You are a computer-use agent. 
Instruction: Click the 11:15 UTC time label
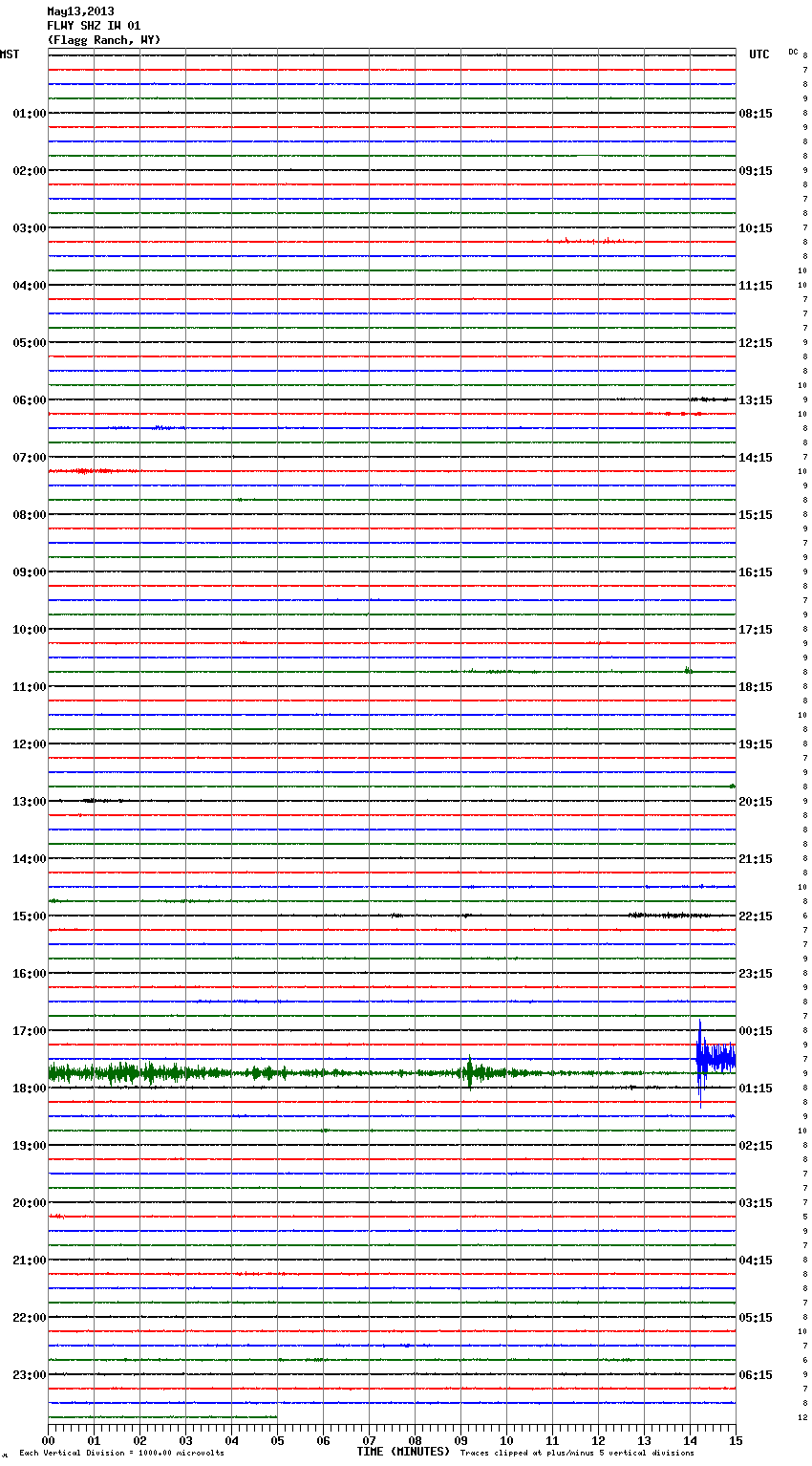[756, 286]
